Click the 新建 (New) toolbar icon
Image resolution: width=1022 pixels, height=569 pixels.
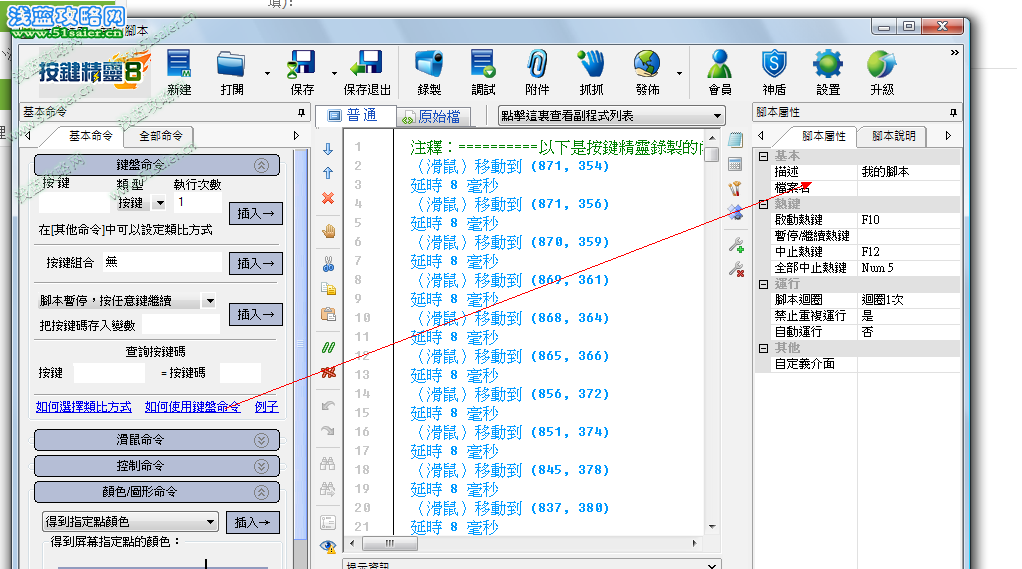(179, 72)
